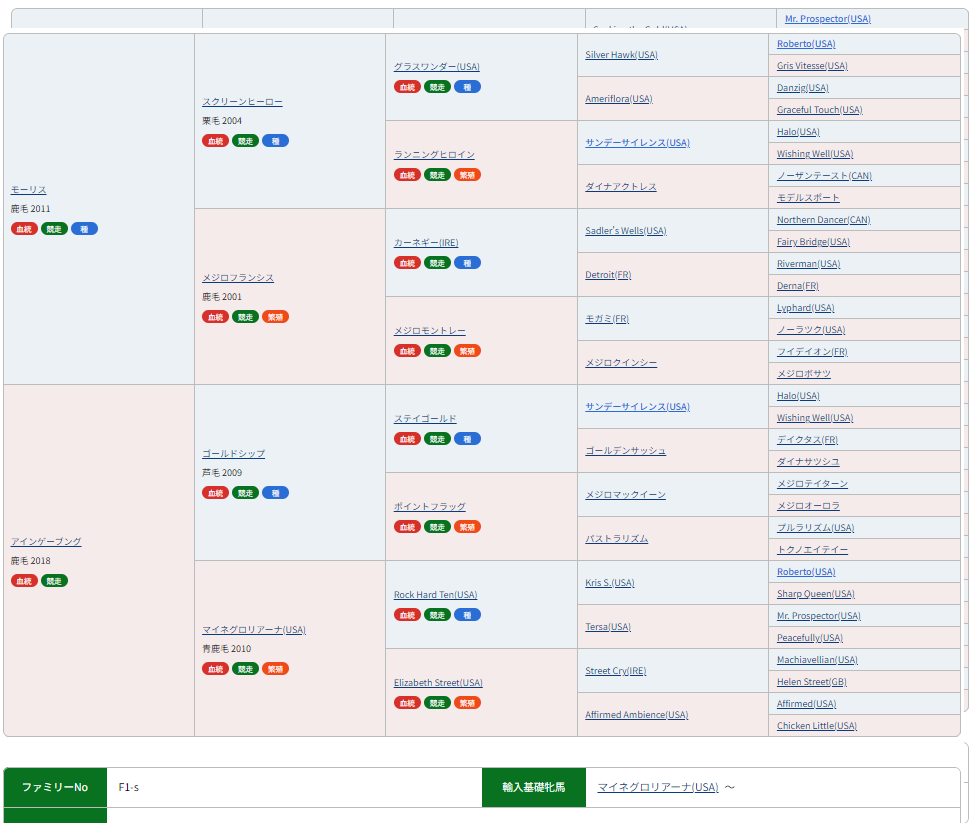Screen dimensions: 972x823
Task: Open the ゴールドシップ pedigree link
Action: tap(233, 454)
